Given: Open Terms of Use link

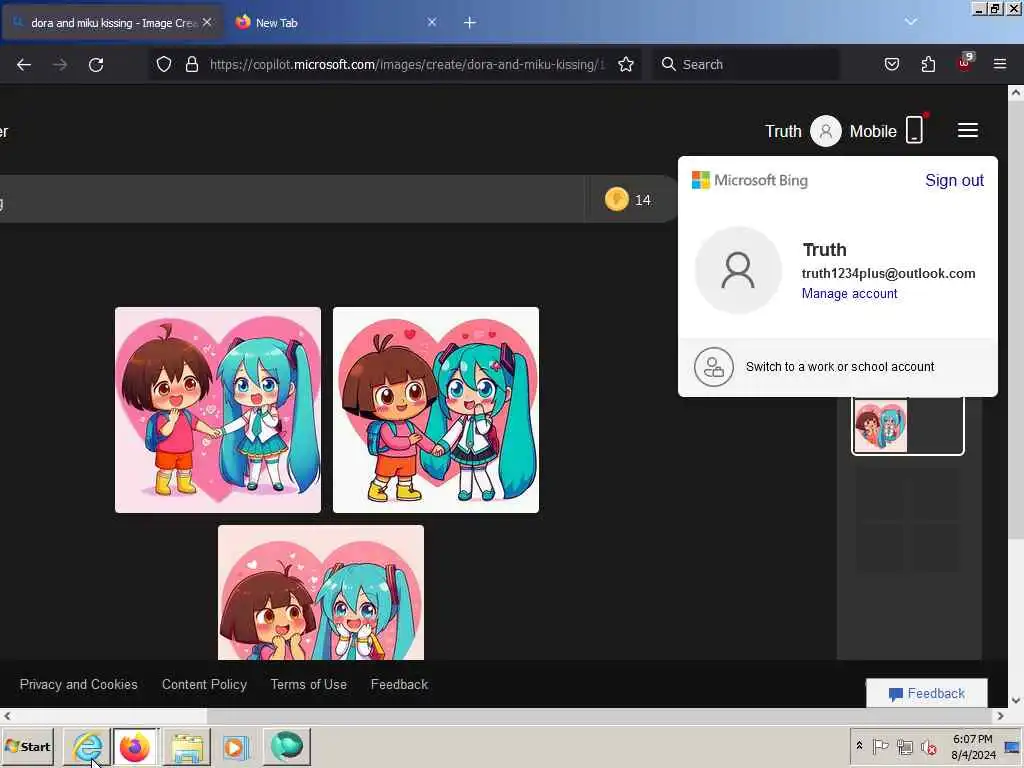Looking at the screenshot, I should (308, 684).
